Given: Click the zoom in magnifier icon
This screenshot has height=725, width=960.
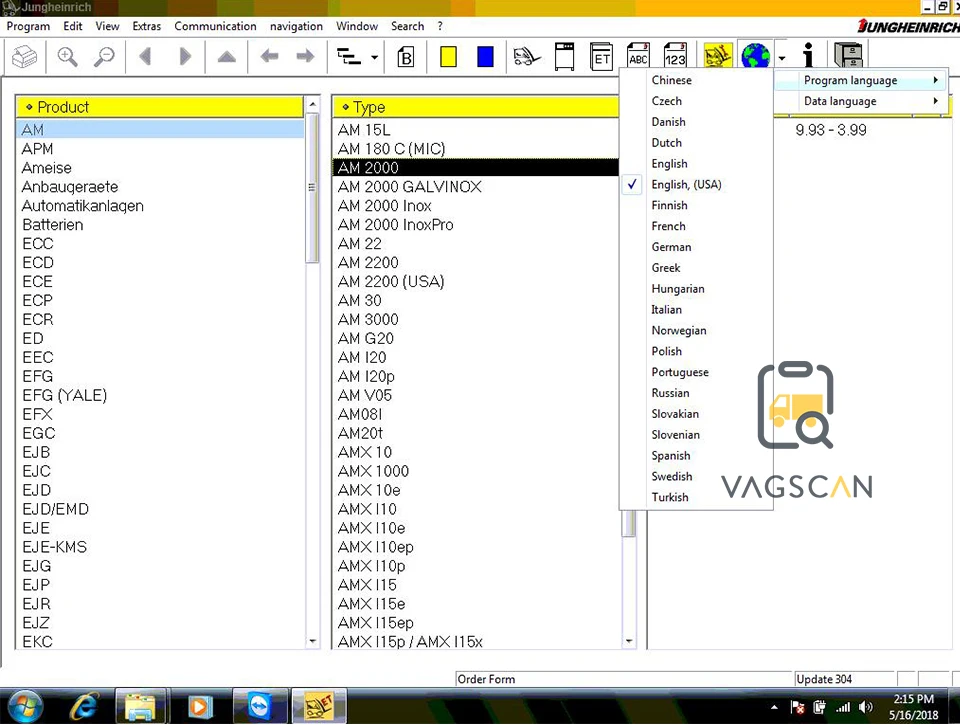Looking at the screenshot, I should pos(67,57).
